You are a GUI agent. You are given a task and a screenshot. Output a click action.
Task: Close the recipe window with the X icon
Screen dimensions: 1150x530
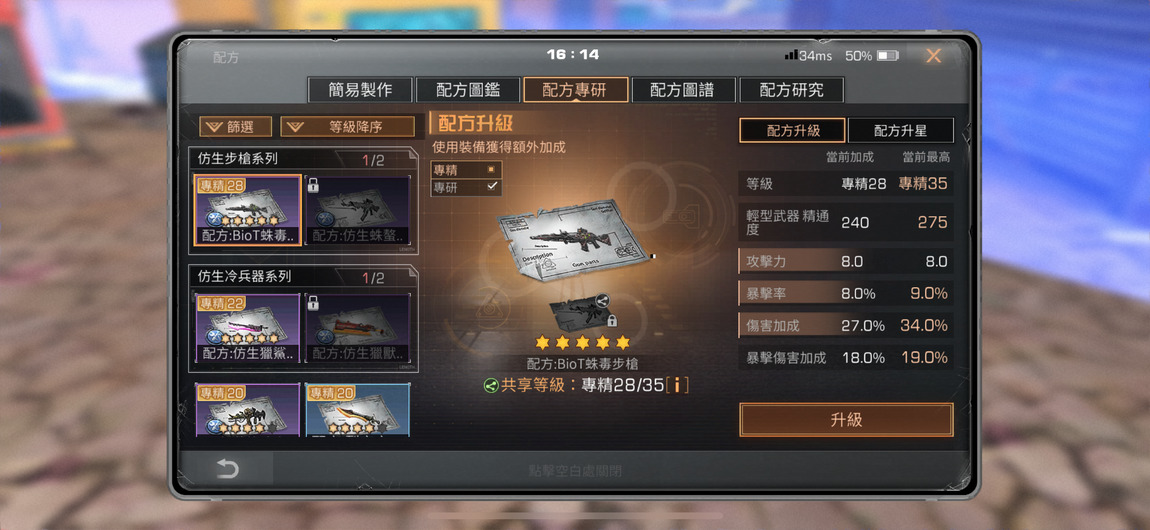[933, 56]
